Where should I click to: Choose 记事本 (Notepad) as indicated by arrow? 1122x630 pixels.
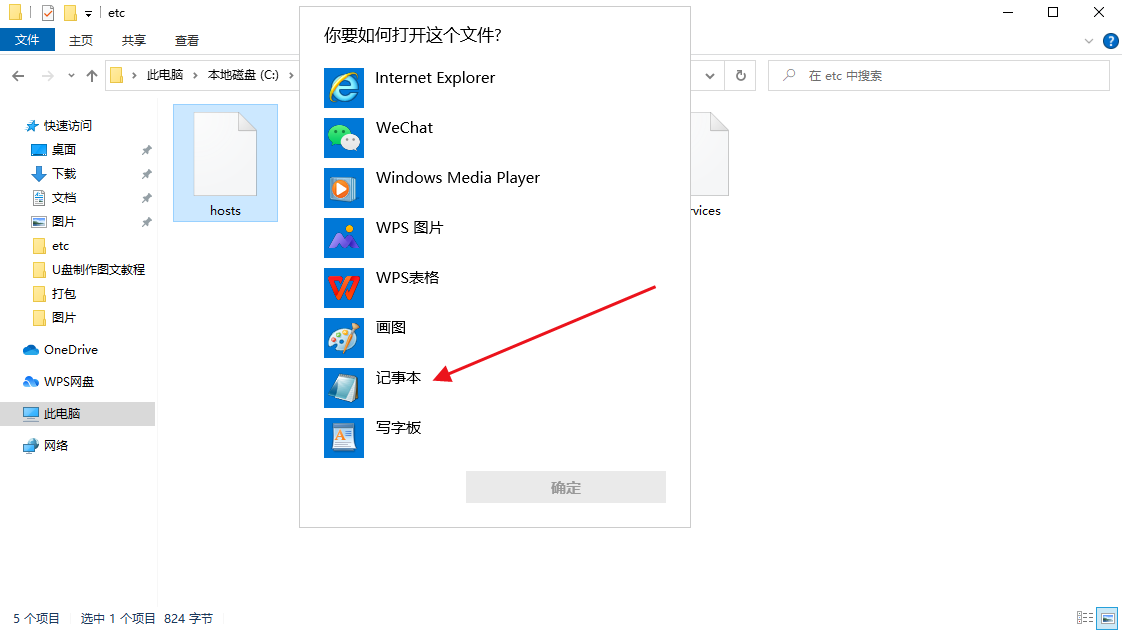[x=399, y=377]
